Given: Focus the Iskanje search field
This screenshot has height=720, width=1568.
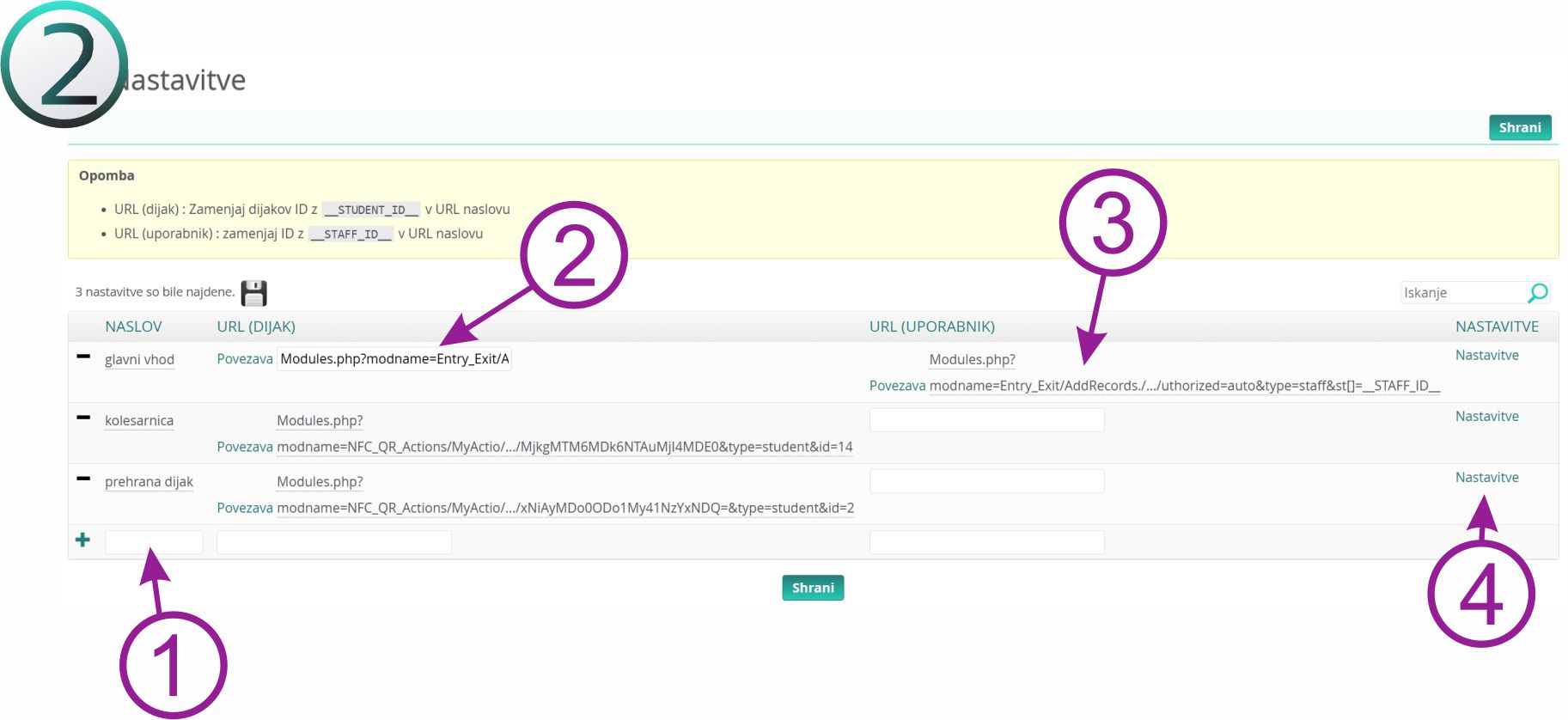Looking at the screenshot, I should pos(1461,293).
